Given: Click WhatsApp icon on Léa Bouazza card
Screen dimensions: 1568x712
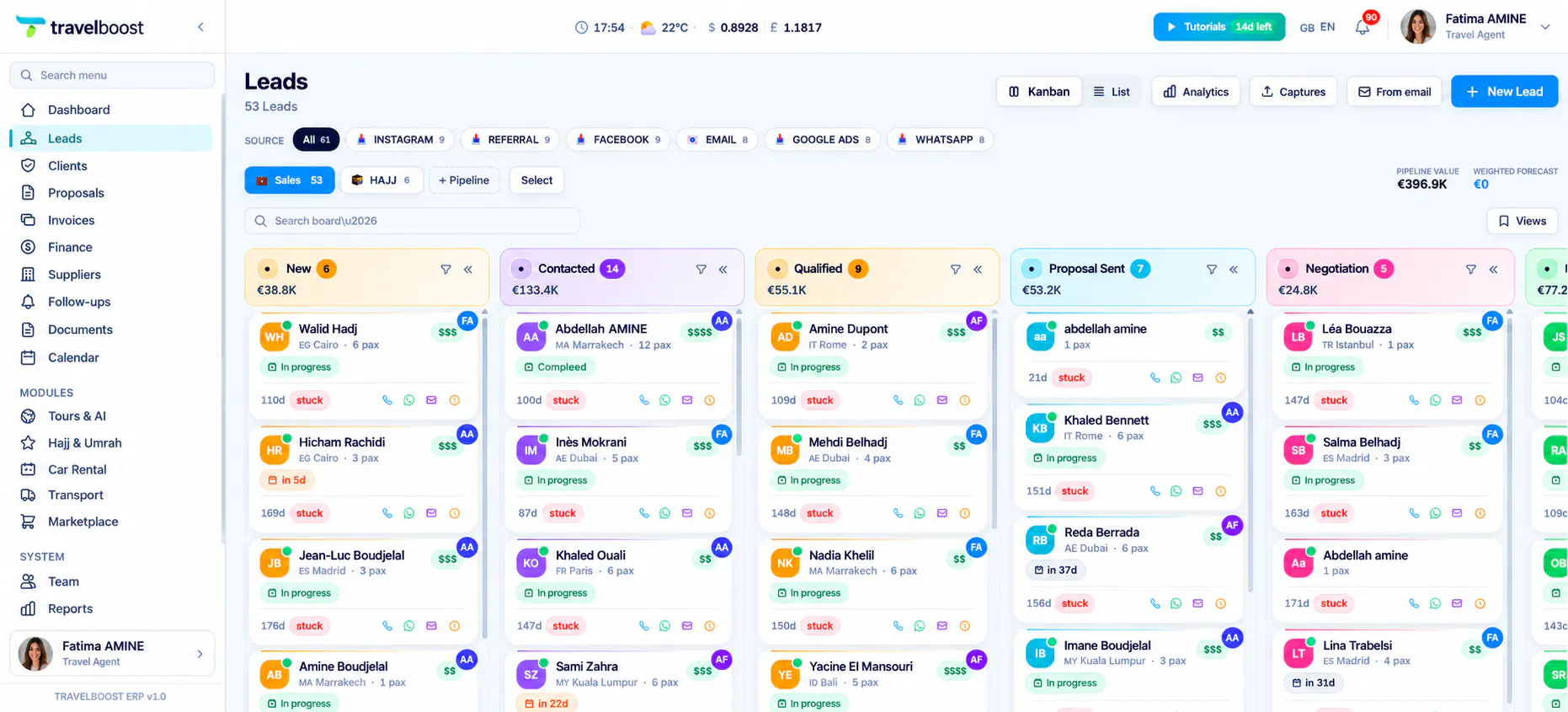Looking at the screenshot, I should pos(1435,400).
